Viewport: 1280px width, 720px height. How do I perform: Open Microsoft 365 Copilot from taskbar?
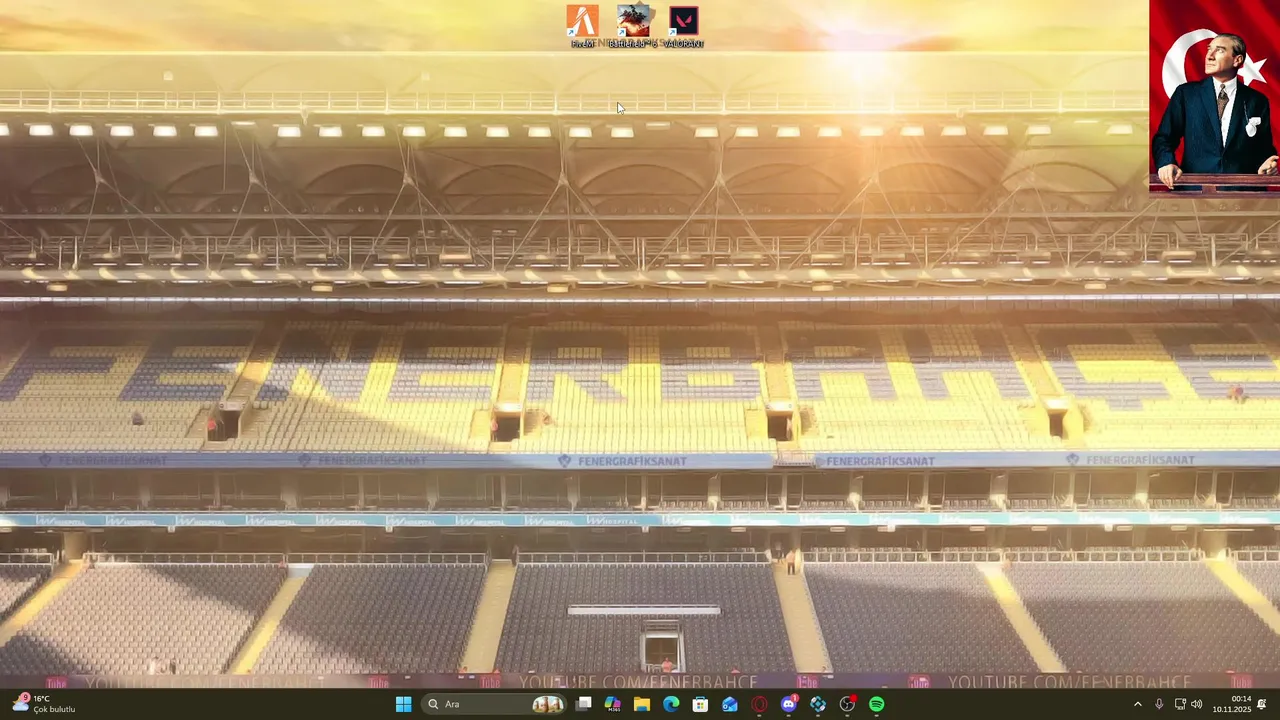click(613, 704)
